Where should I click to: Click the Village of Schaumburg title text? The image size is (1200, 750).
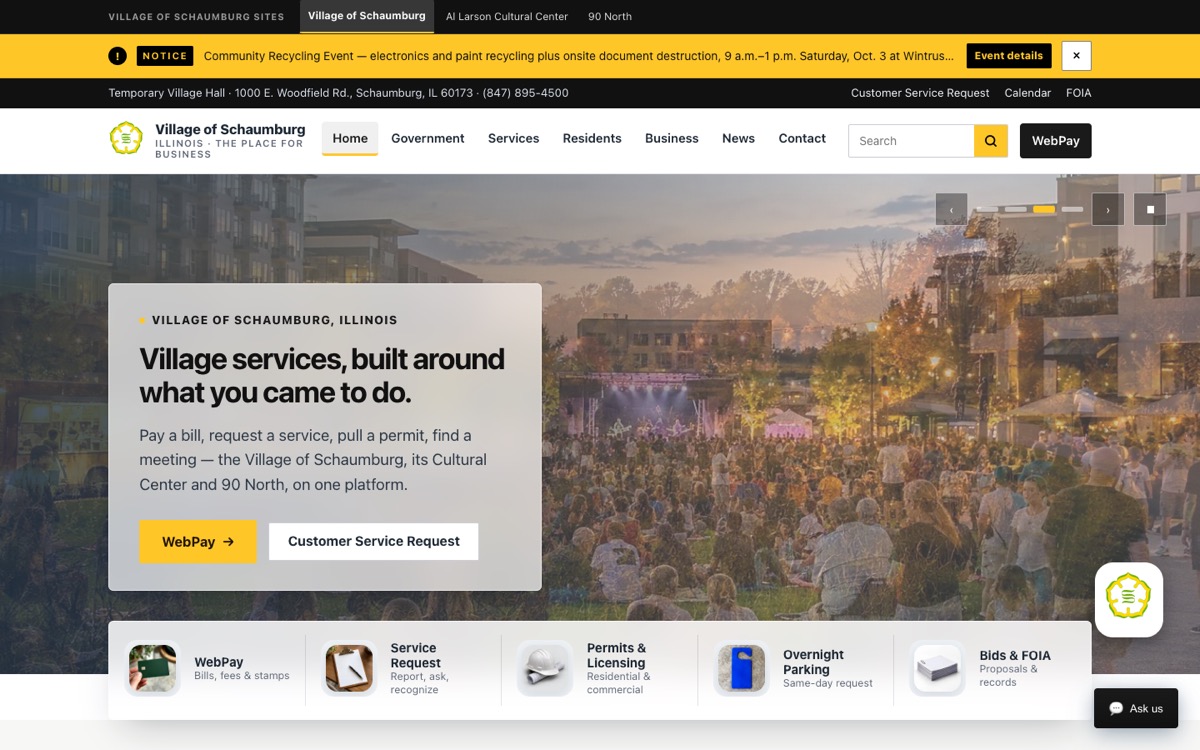click(230, 129)
